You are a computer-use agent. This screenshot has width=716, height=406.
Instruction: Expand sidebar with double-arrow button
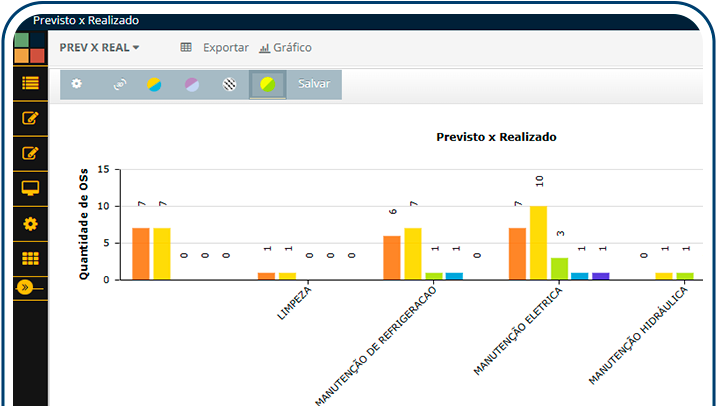(x=27, y=287)
